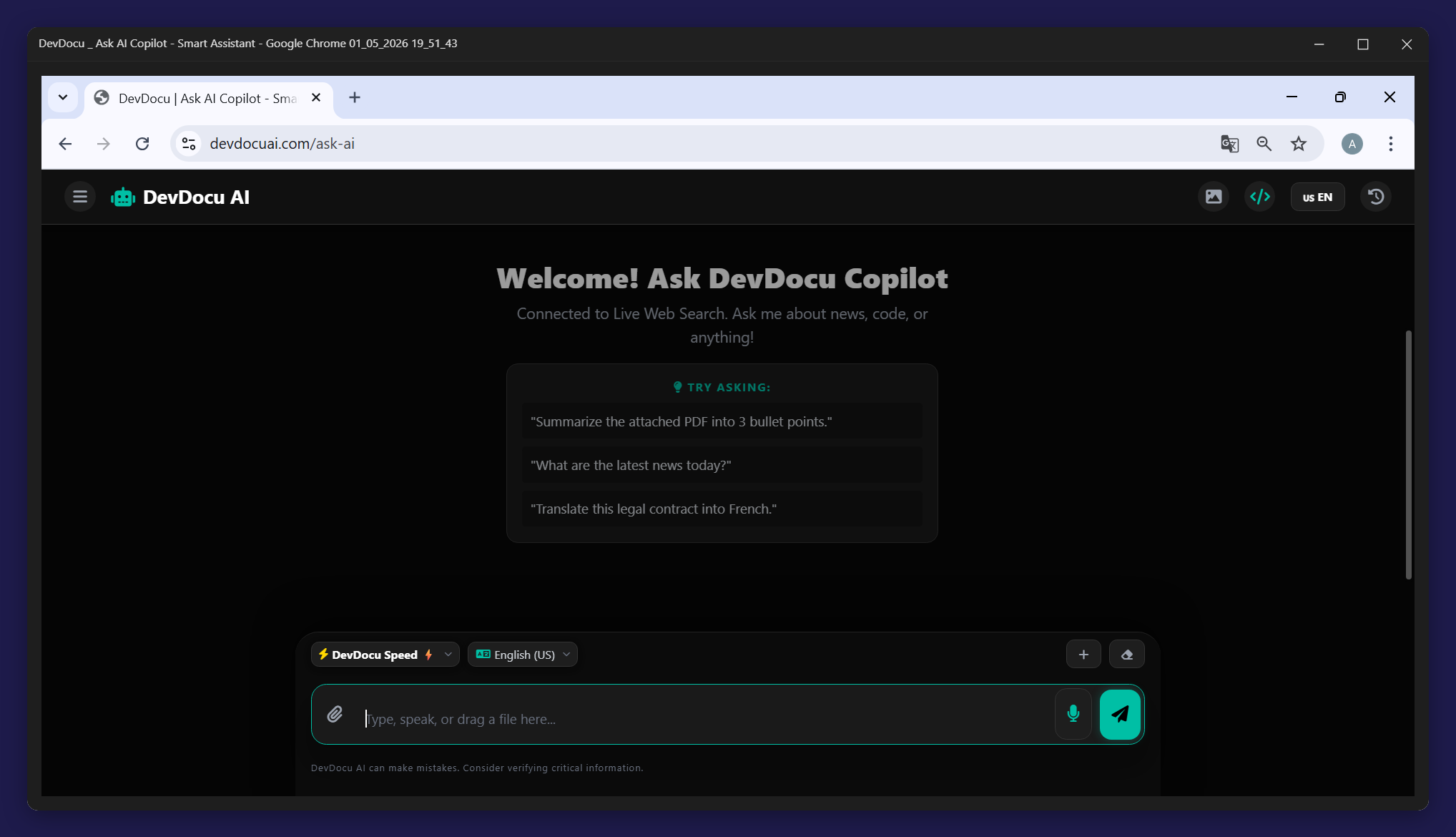
Task: Click the "DevDocu AI can make mistakes" disclaimer
Action: coord(477,768)
